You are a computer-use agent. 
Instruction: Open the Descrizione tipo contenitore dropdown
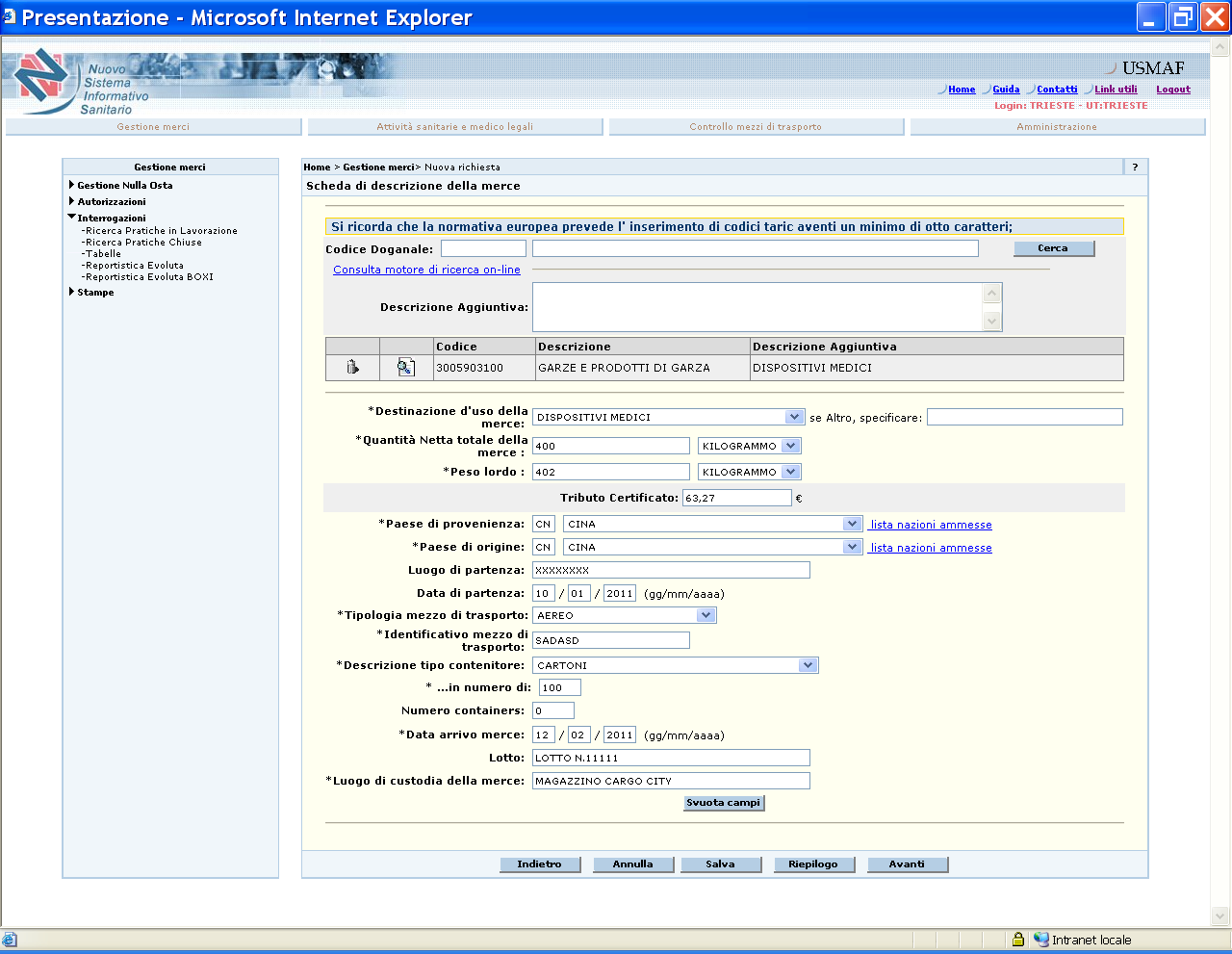[808, 665]
